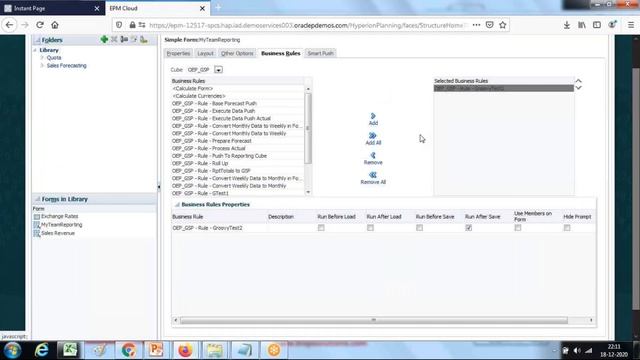Go back with the browser back arrow
Image resolution: width=640 pixels, height=360 pixels.
[9, 25]
